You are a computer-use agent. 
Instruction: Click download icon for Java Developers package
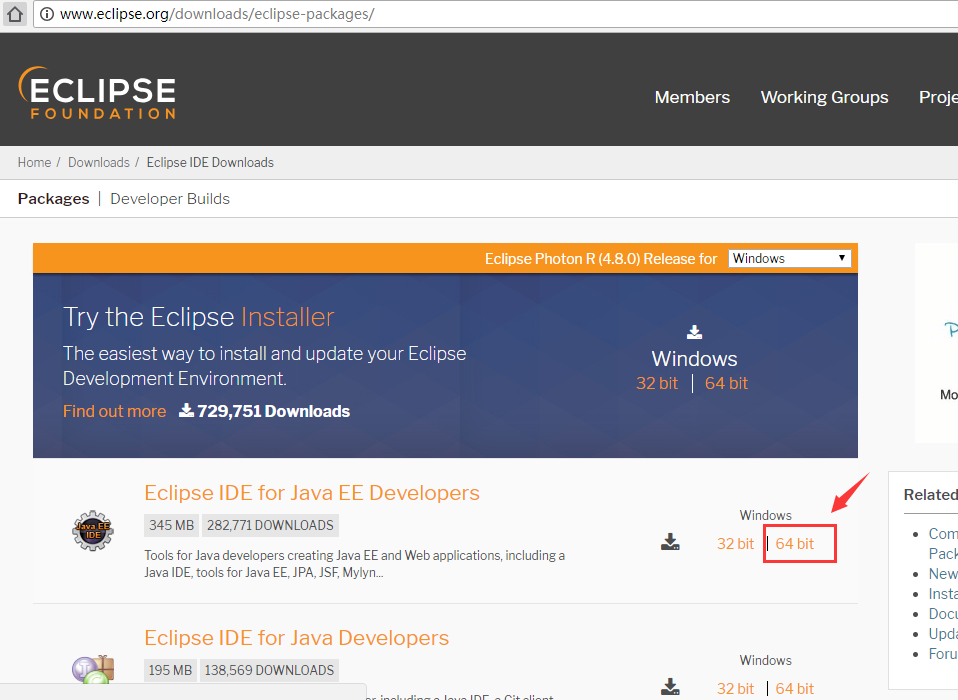tap(670, 687)
